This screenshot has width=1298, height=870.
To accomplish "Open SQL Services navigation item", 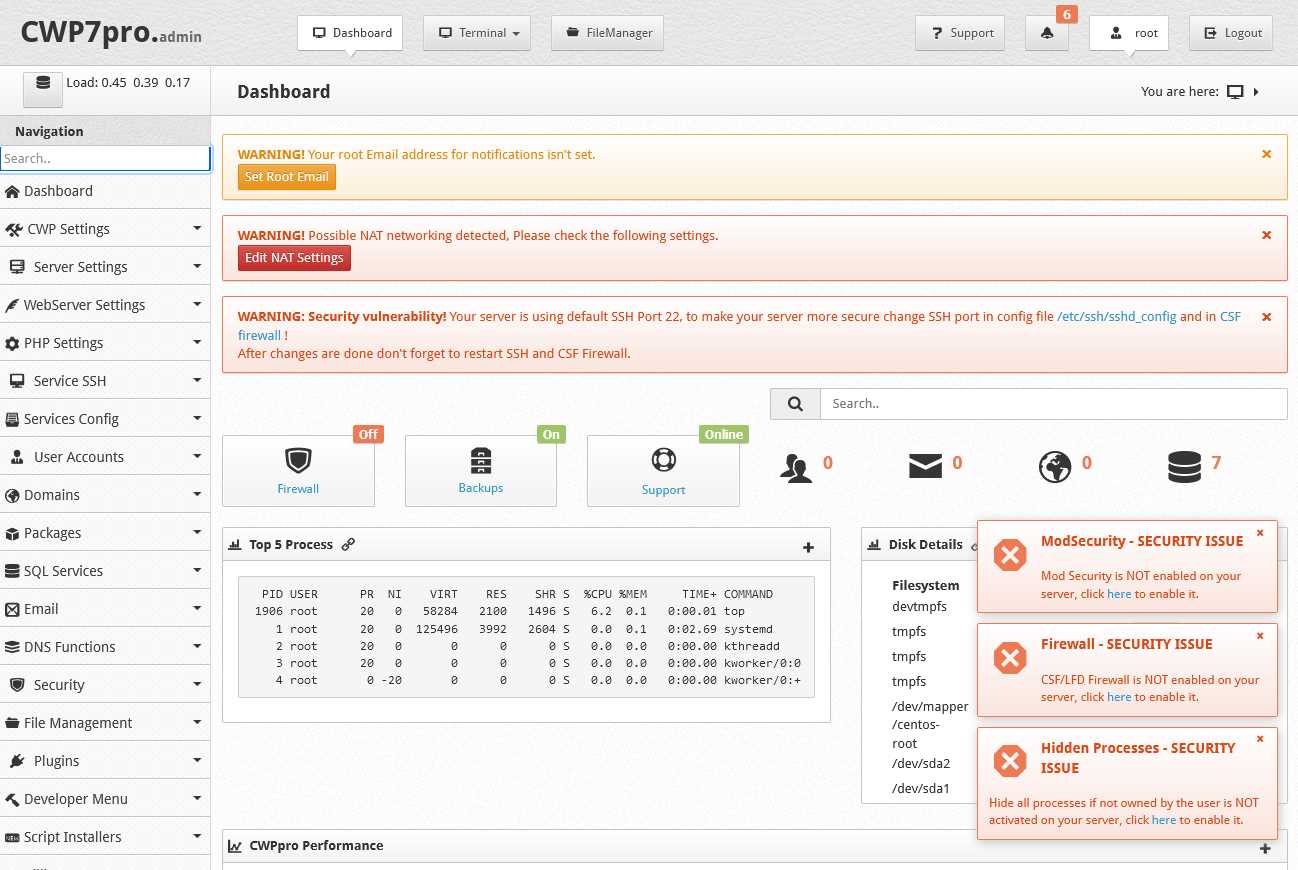I will 105,571.
